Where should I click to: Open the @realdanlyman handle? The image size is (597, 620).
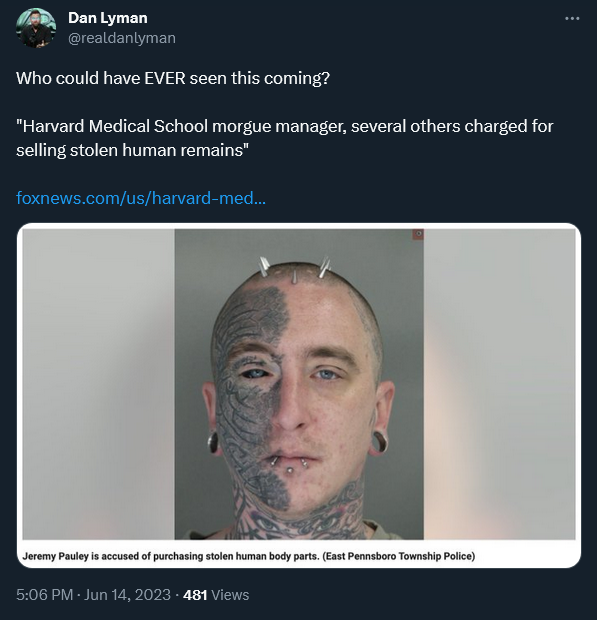coord(122,38)
